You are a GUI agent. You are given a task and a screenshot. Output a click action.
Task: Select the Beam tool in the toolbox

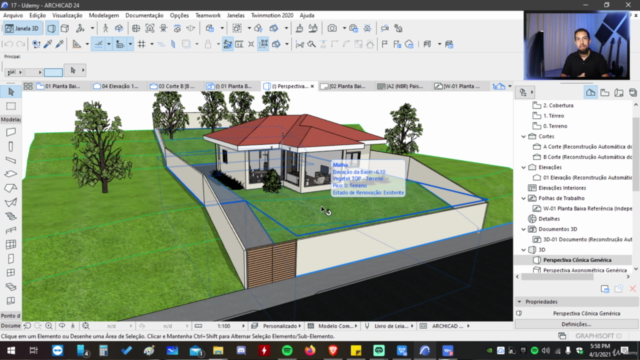click(11, 160)
